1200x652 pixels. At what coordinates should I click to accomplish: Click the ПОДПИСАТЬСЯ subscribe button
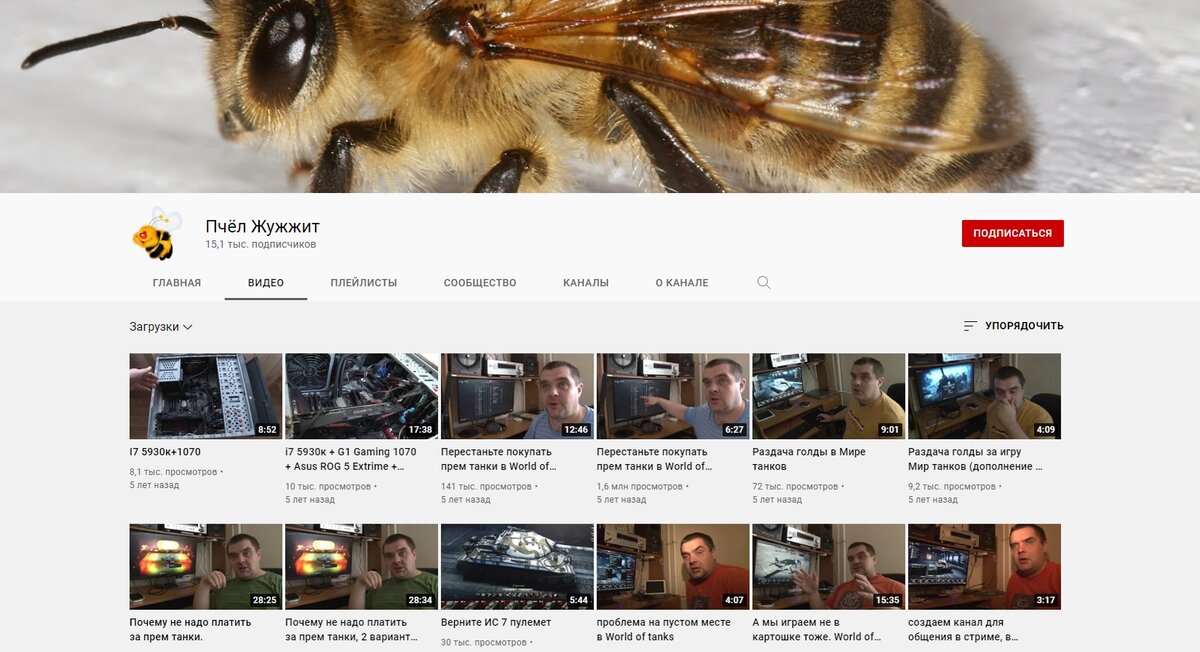click(x=1012, y=232)
